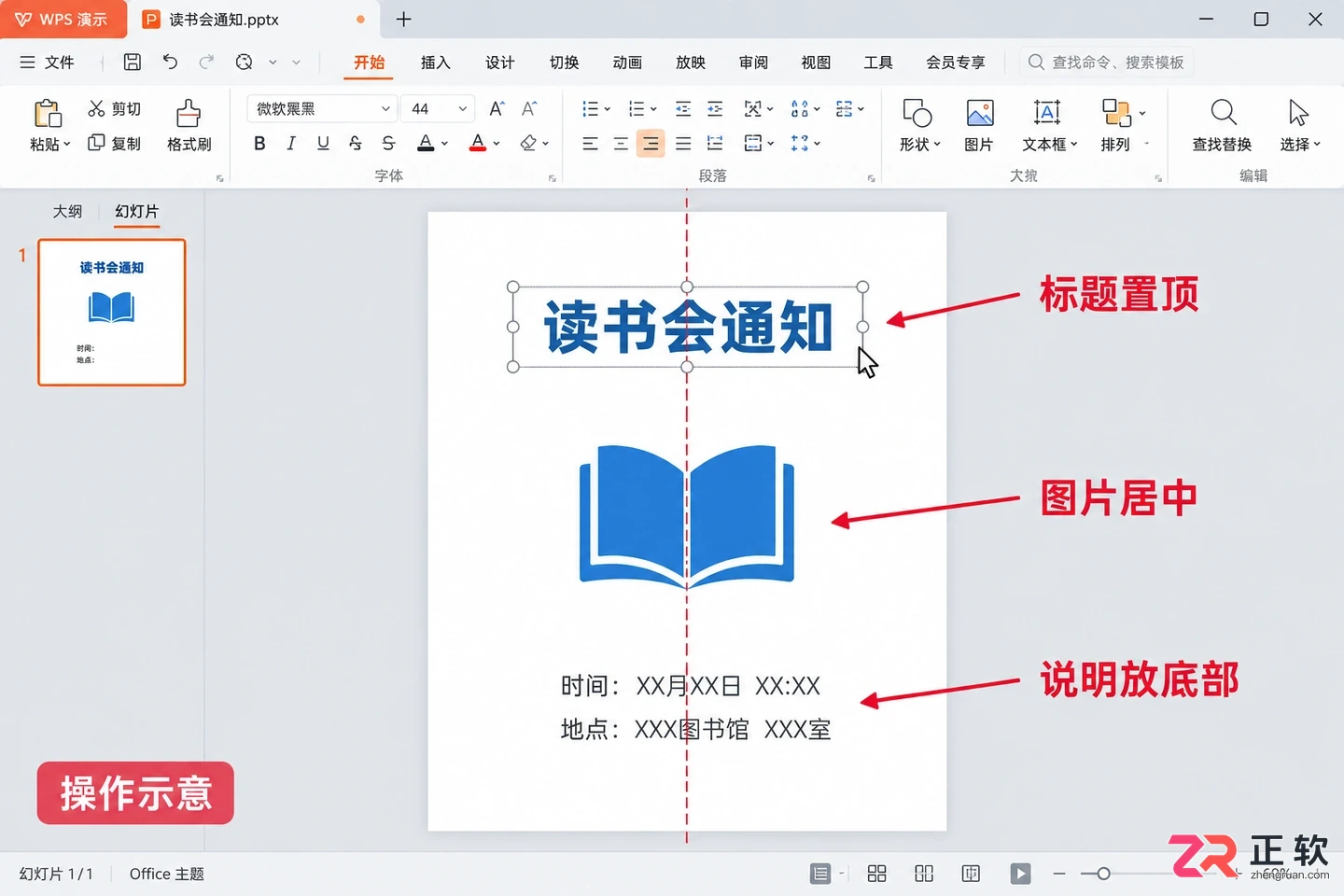The height and width of the screenshot is (896, 1344).
Task: Align text to the left
Action: (x=590, y=144)
